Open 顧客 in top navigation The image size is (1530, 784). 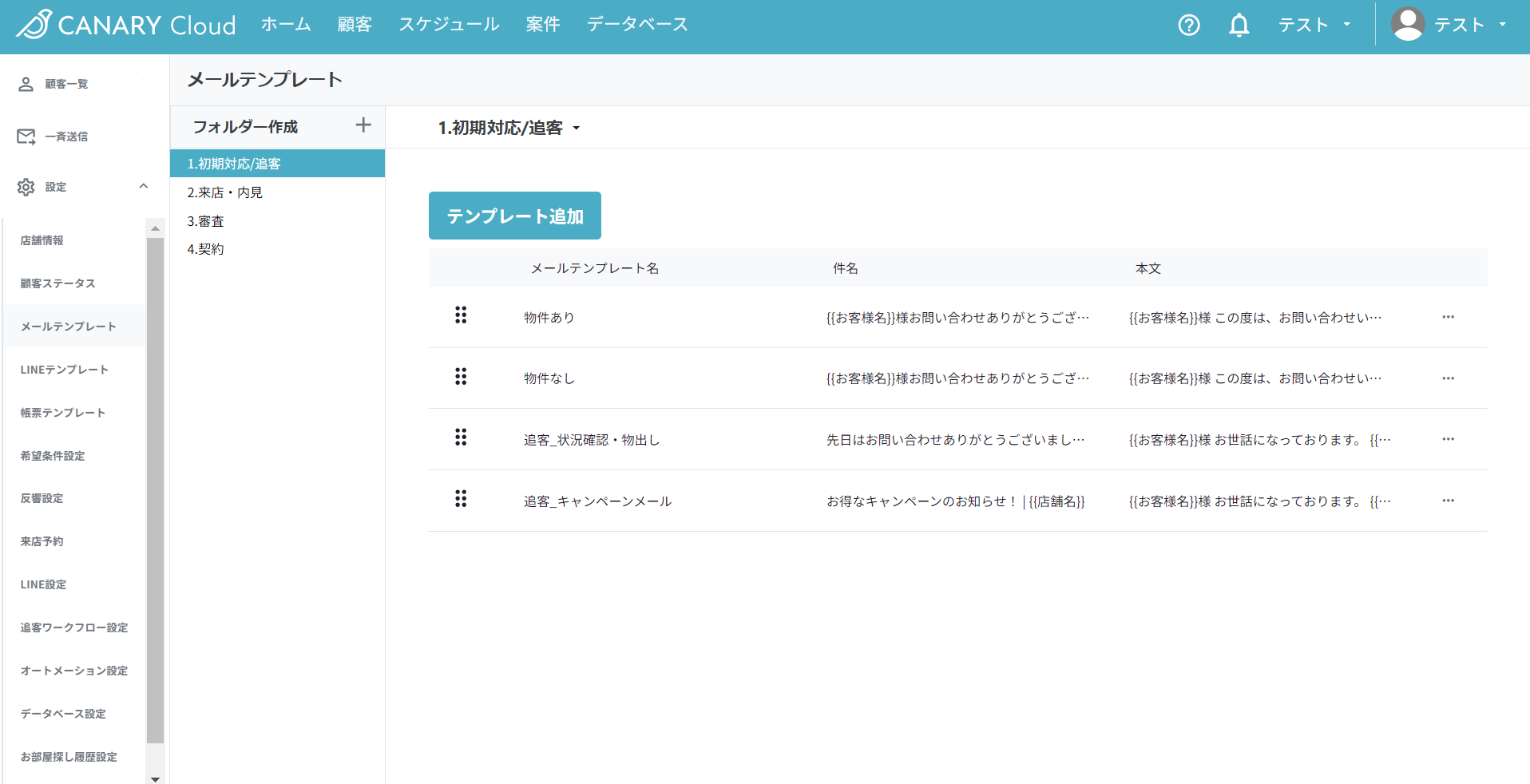355,25
